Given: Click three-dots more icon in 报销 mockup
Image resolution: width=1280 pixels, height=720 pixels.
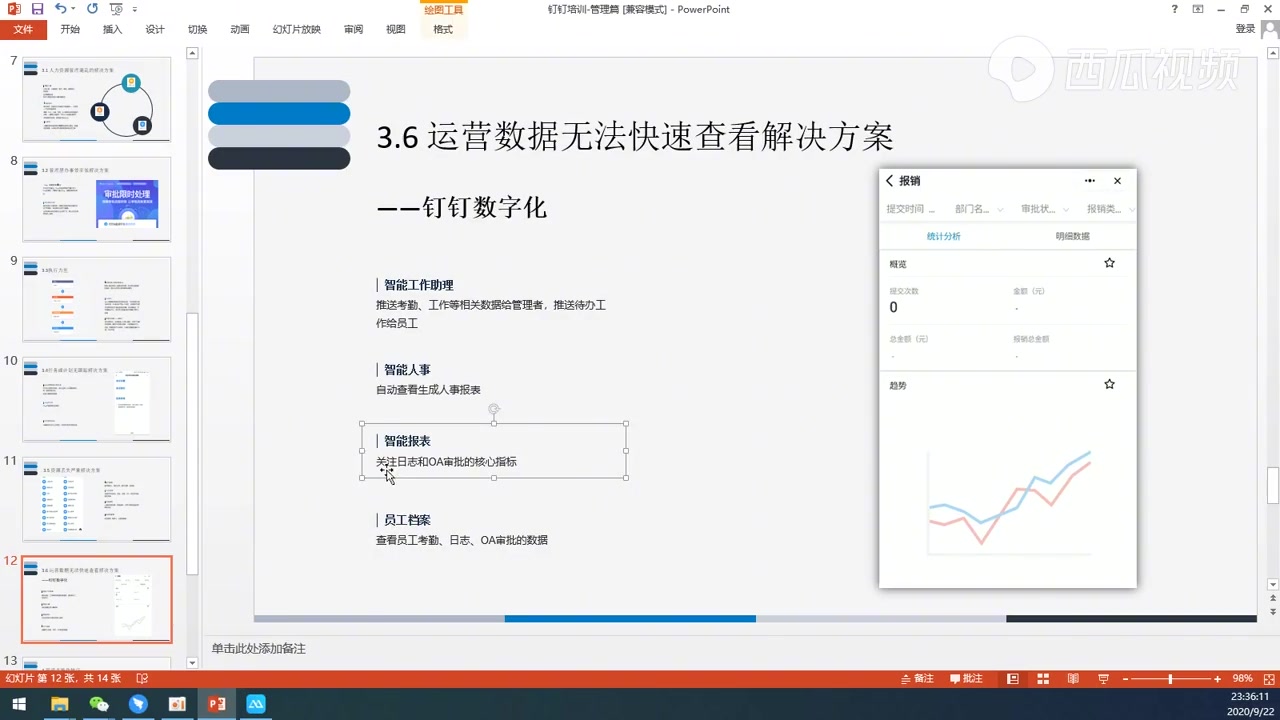Looking at the screenshot, I should pyautogui.click(x=1090, y=181).
